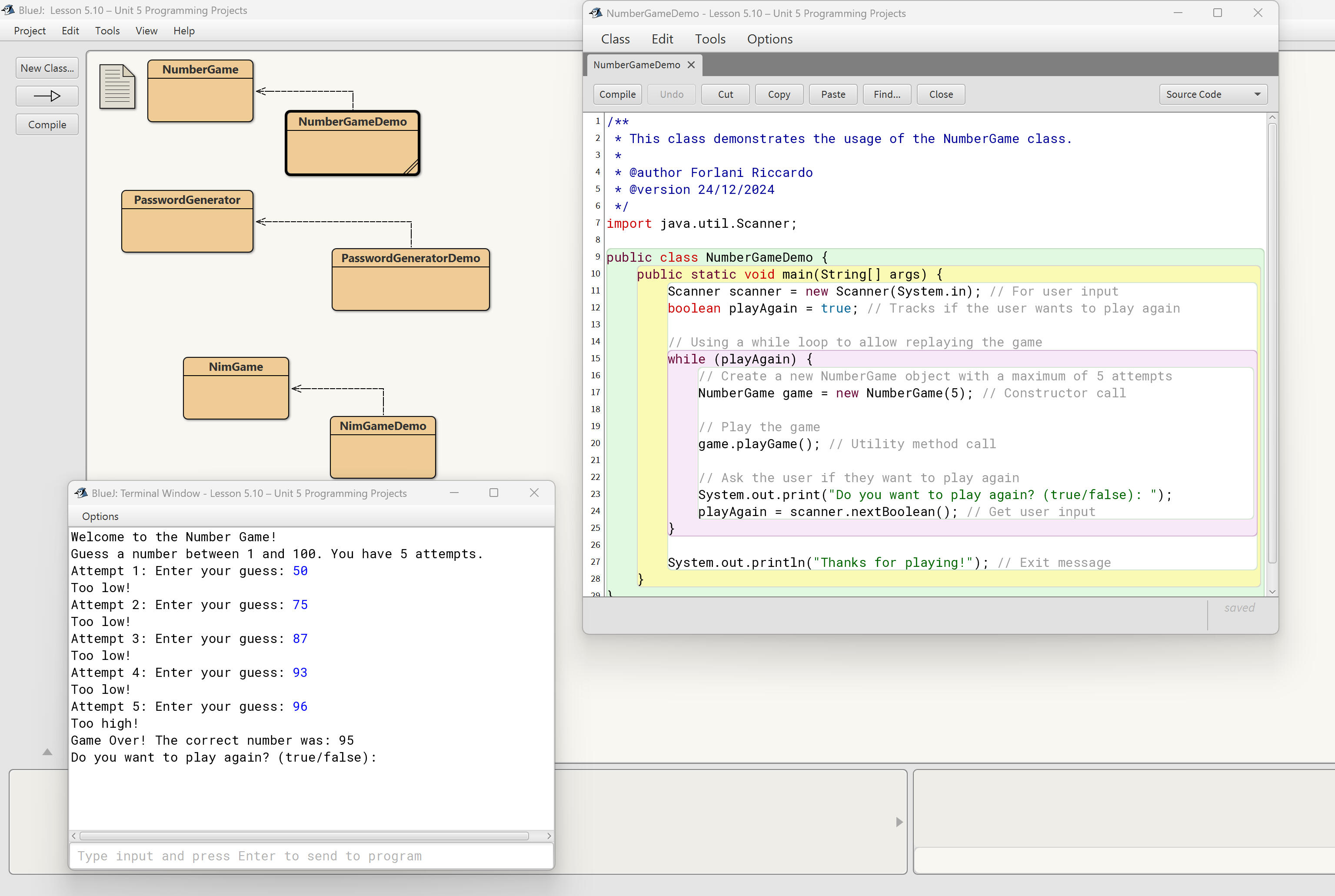This screenshot has height=896, width=1335.
Task: Open the Source Code view dropdown
Action: point(1213,95)
